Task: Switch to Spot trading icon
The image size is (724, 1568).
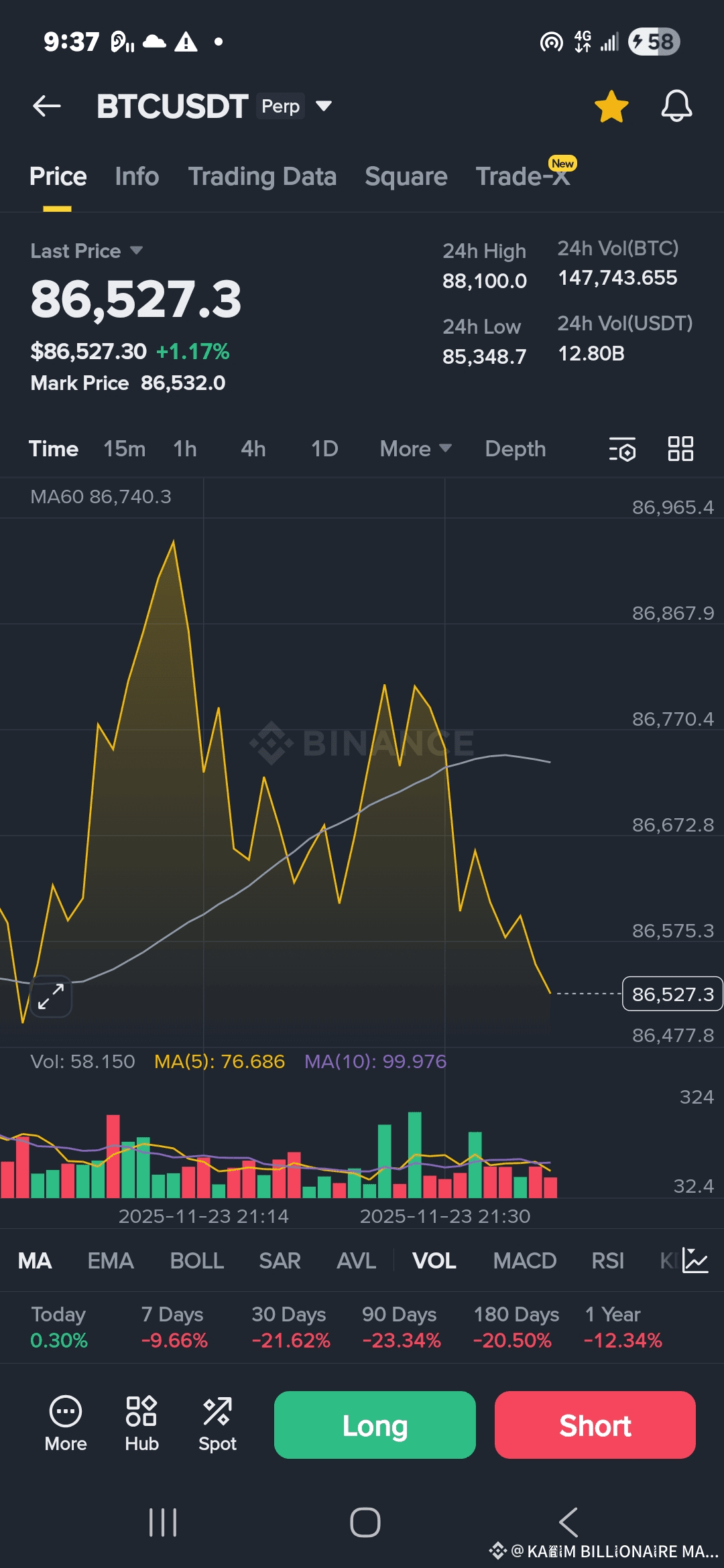Action: click(217, 1423)
